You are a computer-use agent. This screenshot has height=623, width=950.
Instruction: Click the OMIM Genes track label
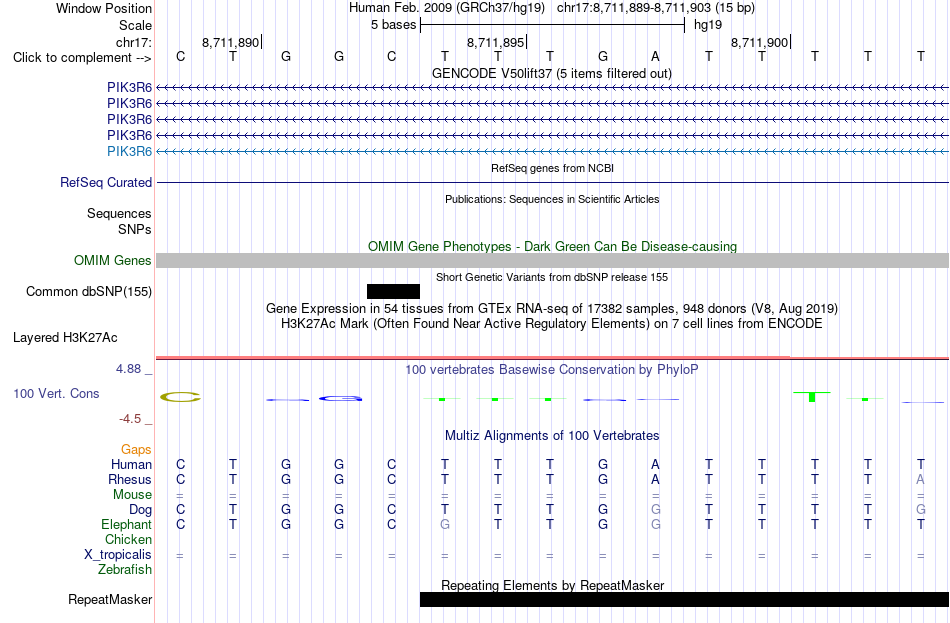113,261
